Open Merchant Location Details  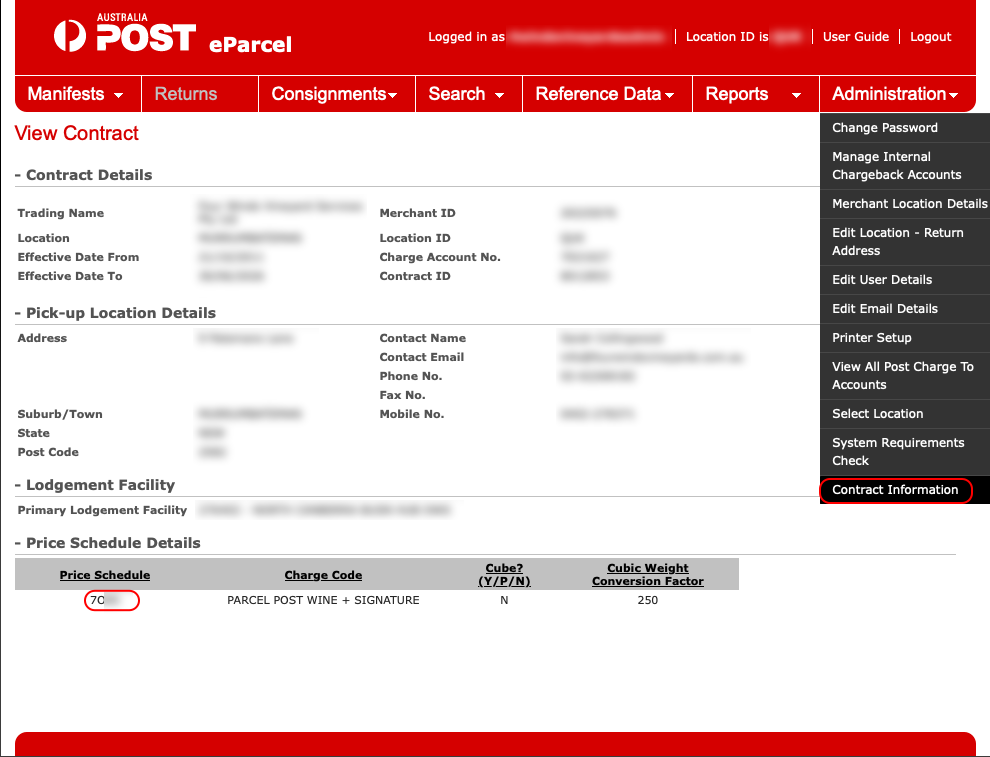(905, 204)
